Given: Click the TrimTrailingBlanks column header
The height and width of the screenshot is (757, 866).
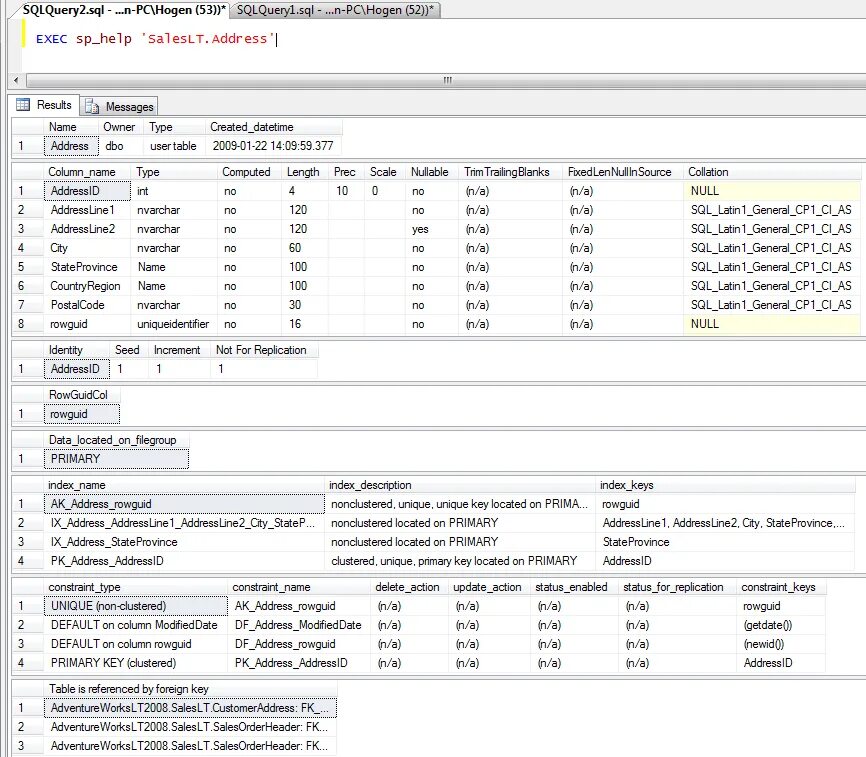Looking at the screenshot, I should 510,172.
